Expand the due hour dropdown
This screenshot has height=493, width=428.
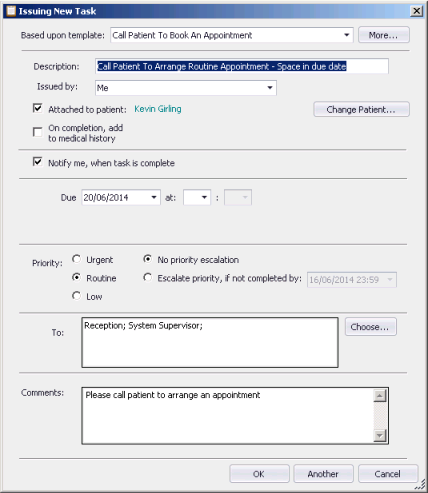204,197
